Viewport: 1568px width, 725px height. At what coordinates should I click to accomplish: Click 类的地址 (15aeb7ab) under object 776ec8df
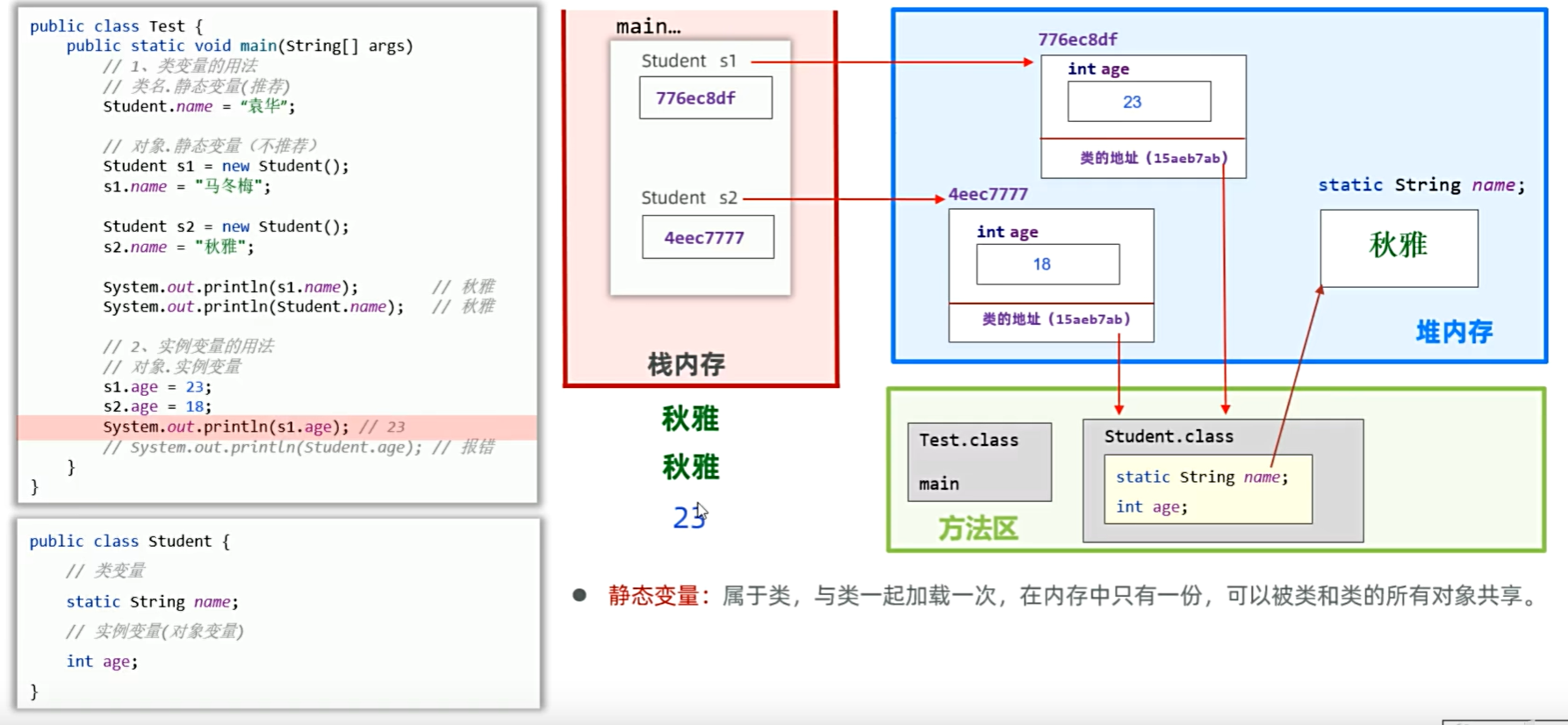(1153, 158)
